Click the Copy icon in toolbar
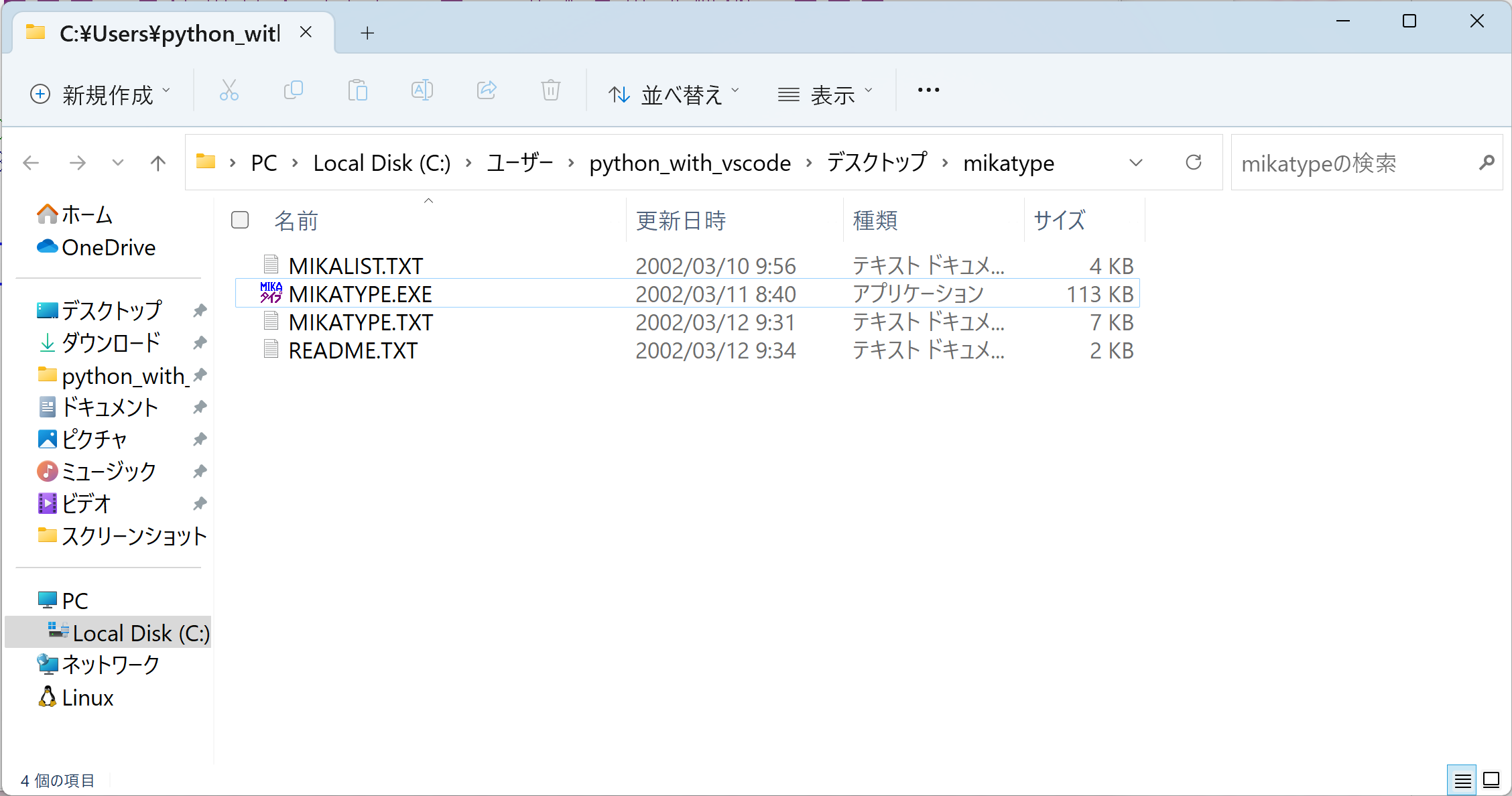 [x=293, y=90]
